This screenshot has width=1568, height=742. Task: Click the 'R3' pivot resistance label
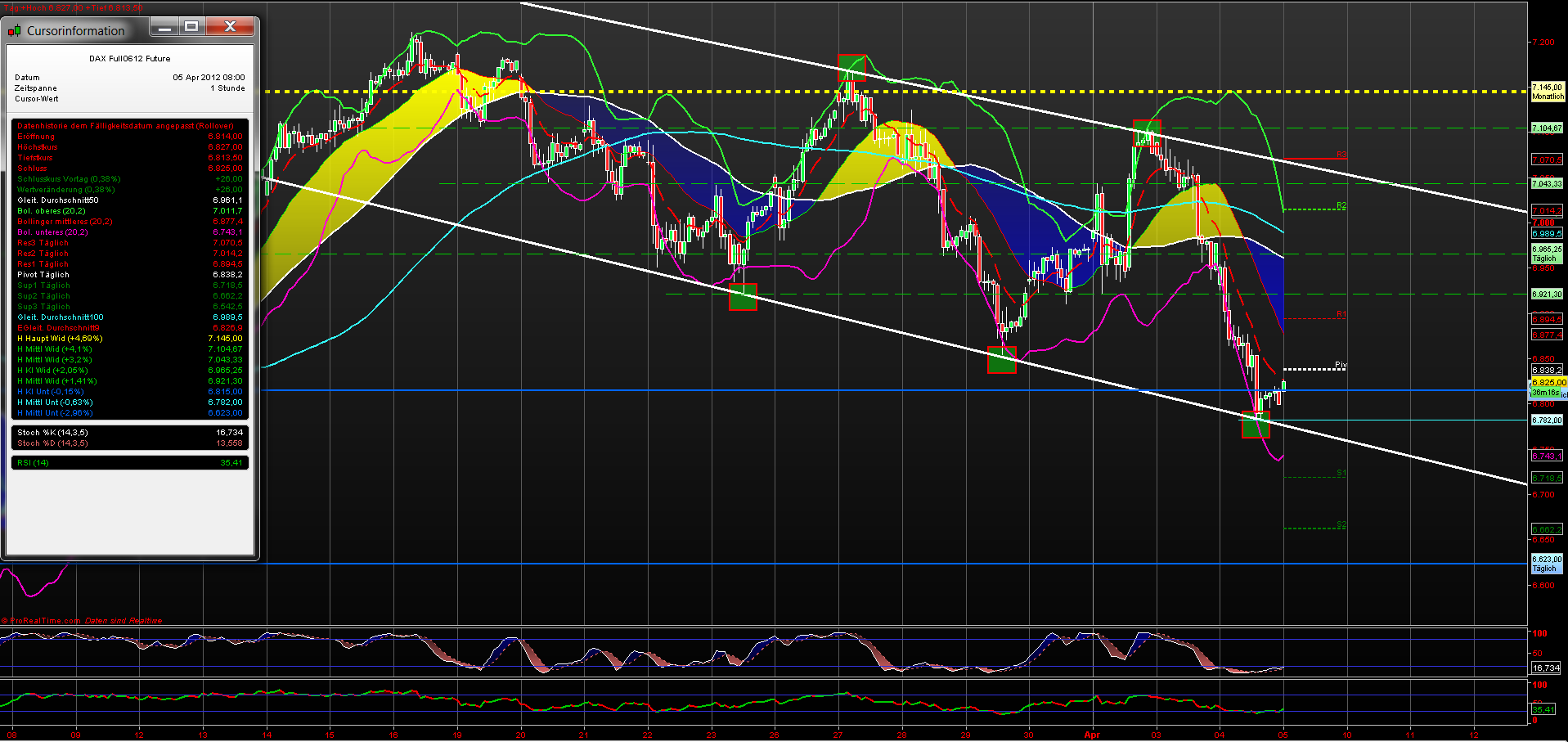[x=1341, y=155]
